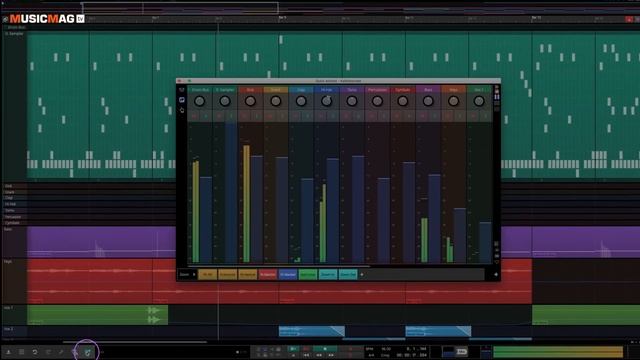Select the Bass track header in the arrangement
This screenshot has height=360, width=640.
14,242
